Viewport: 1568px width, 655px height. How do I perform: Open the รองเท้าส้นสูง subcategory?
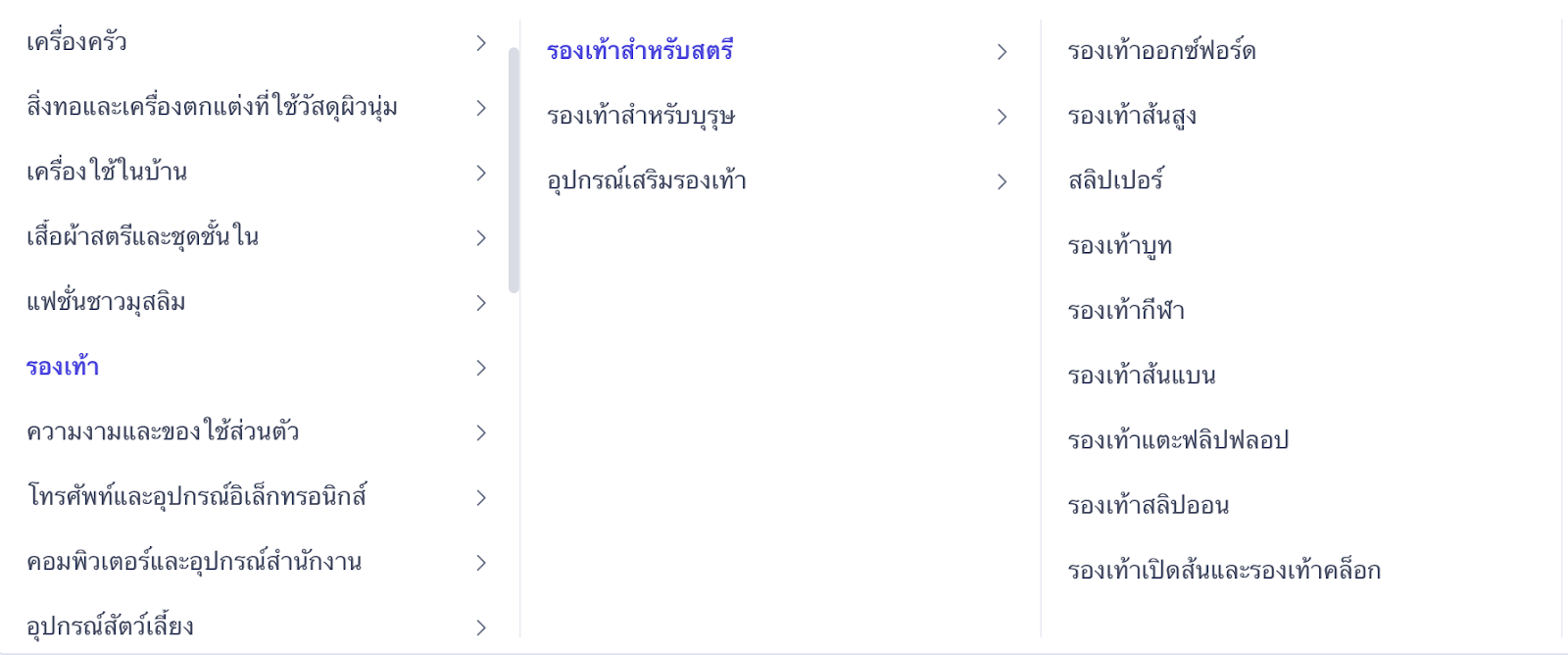click(1132, 117)
